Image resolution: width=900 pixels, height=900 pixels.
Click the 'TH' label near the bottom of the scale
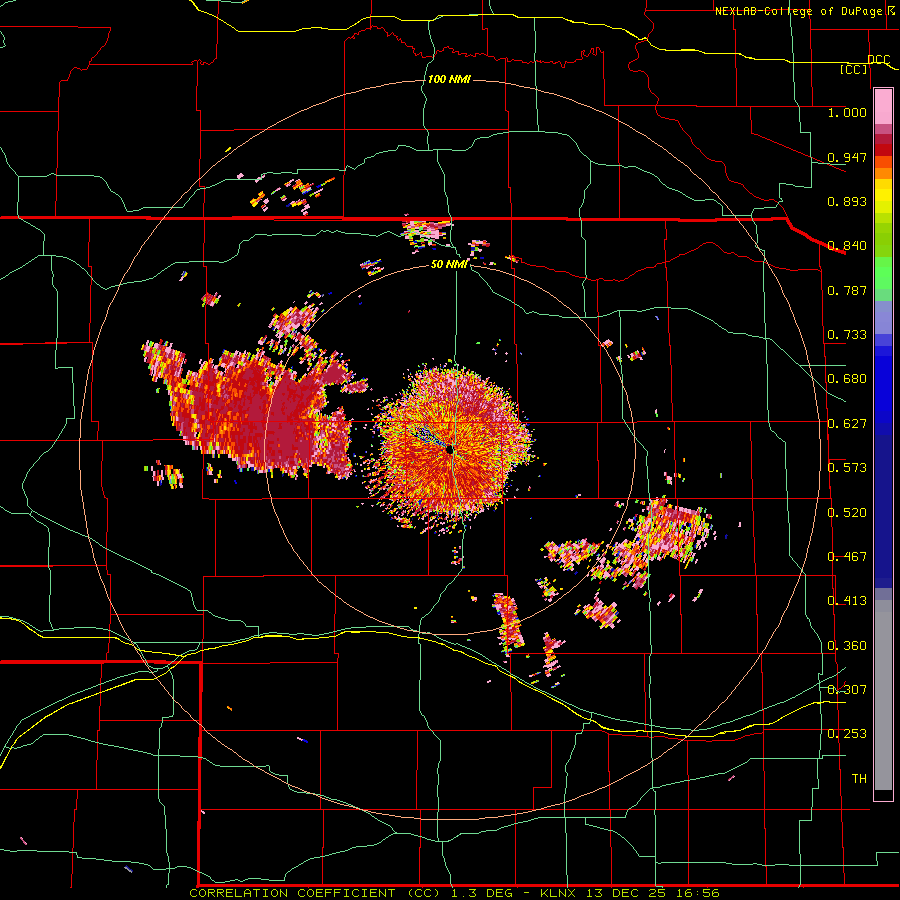click(859, 779)
